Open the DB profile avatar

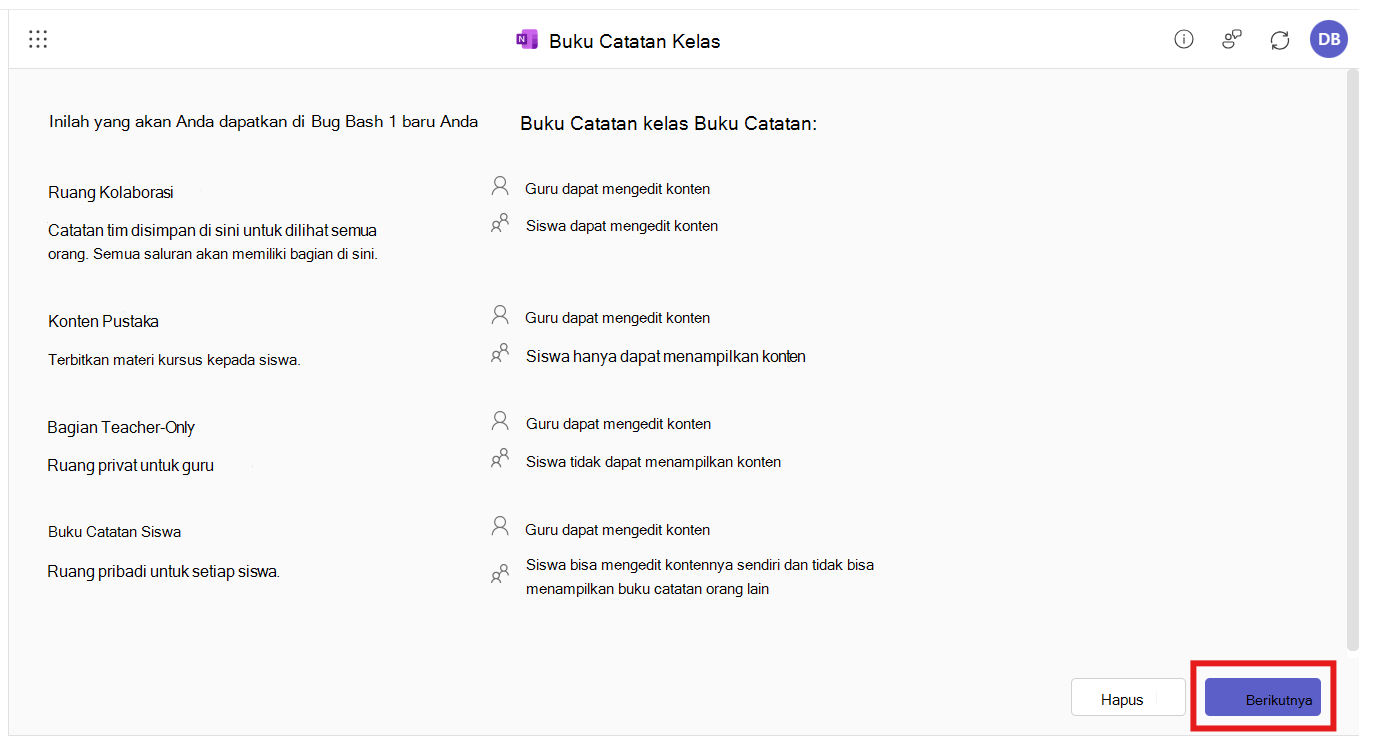point(1329,39)
